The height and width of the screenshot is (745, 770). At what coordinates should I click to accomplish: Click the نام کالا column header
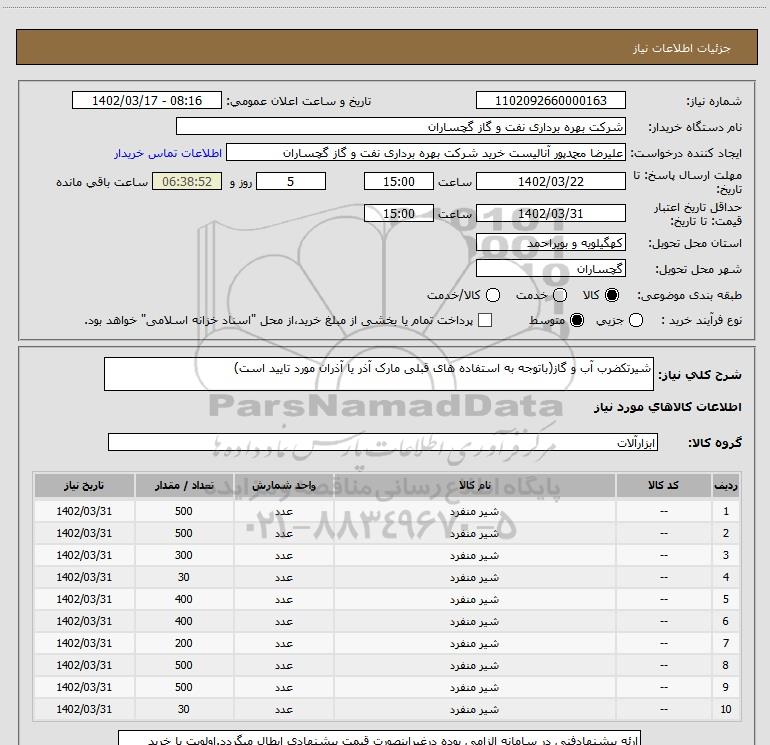click(474, 486)
